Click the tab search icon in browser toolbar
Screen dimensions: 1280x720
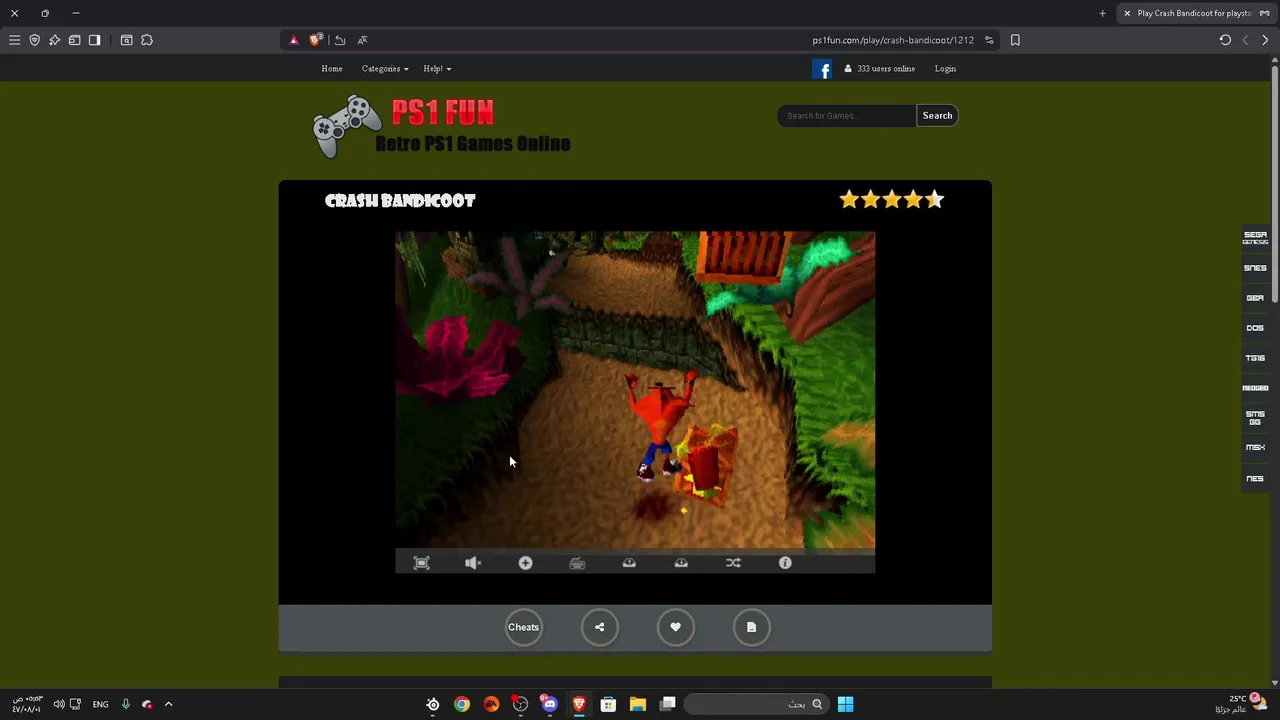126,40
